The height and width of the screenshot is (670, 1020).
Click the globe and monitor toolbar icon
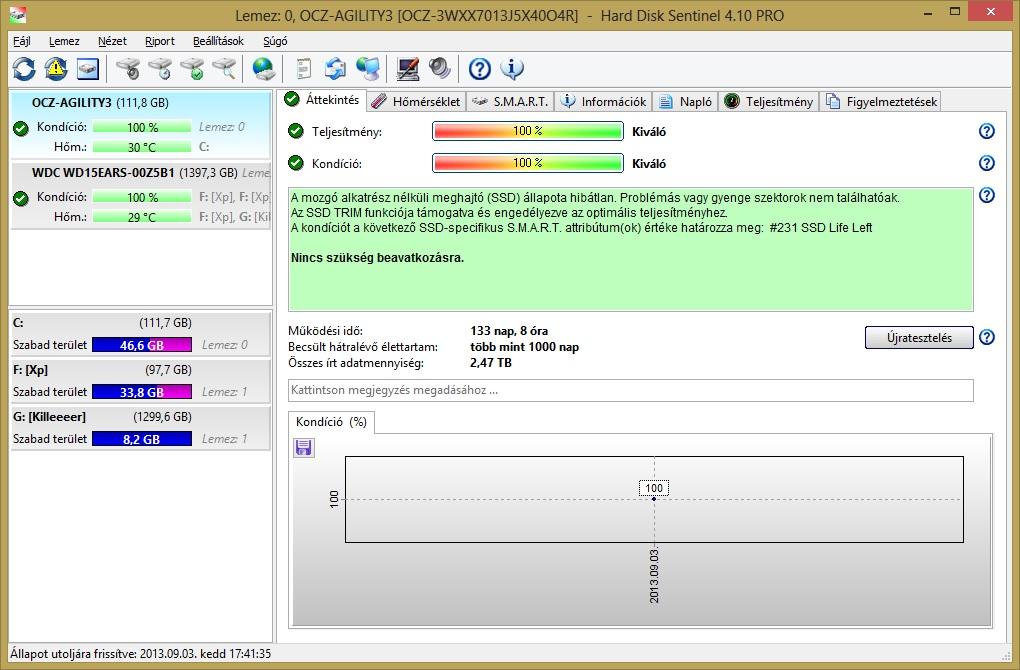[368, 69]
